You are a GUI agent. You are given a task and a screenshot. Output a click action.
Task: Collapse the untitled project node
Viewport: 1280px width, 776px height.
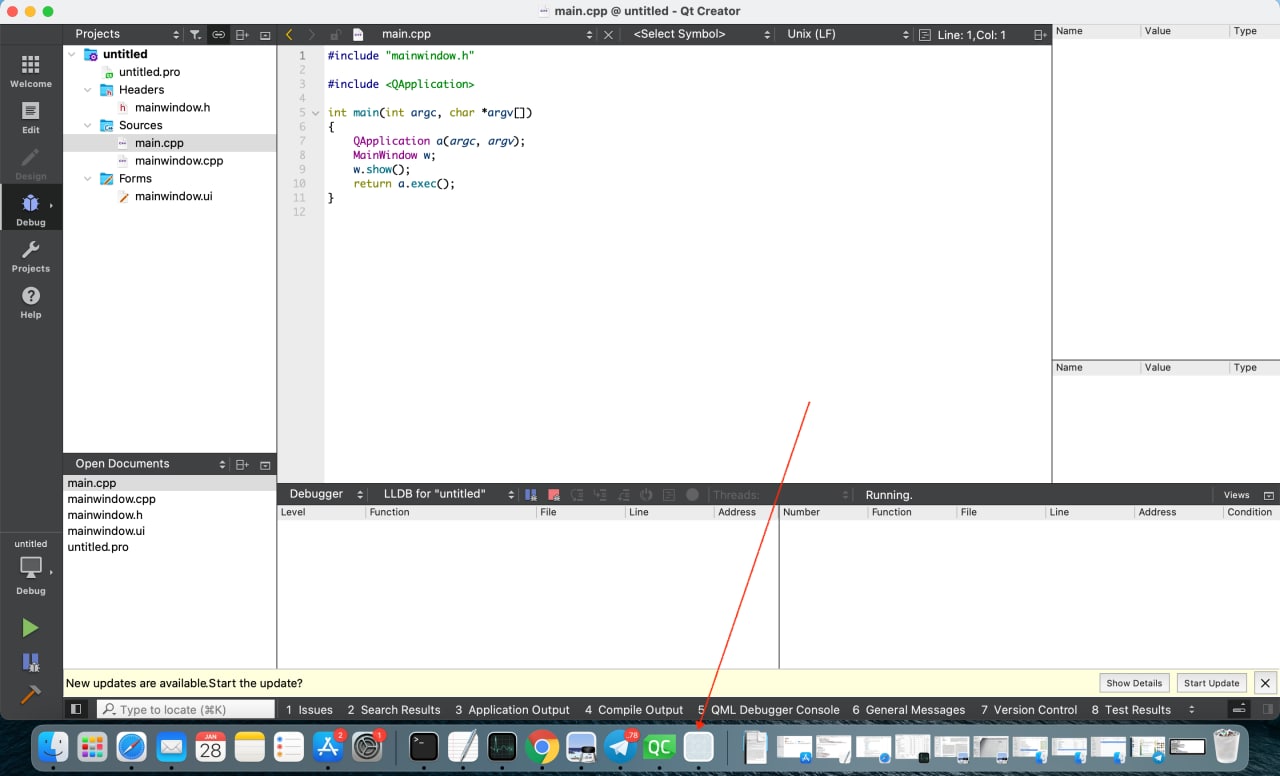click(72, 54)
